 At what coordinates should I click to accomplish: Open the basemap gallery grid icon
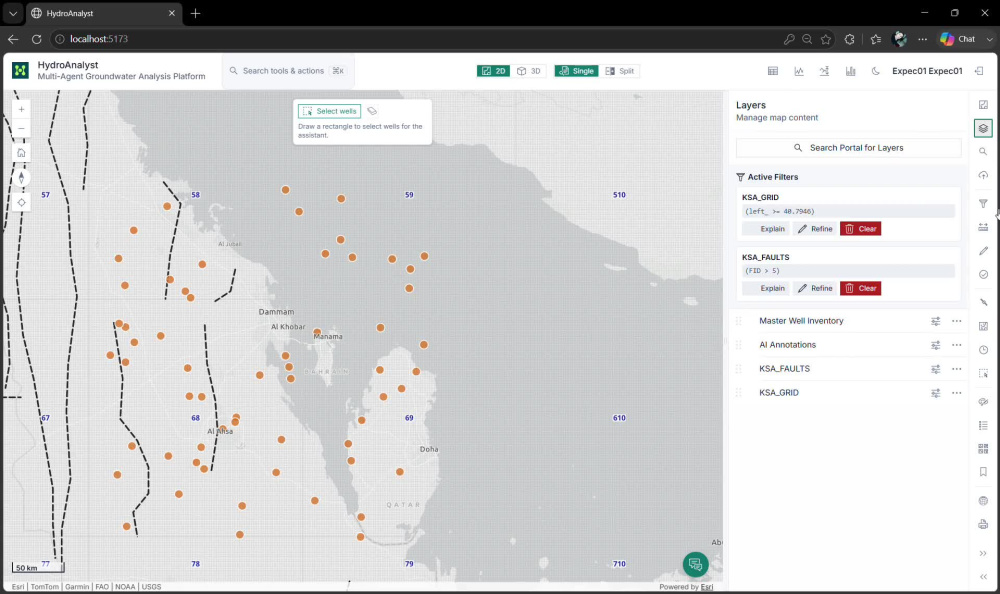pyautogui.click(x=983, y=449)
